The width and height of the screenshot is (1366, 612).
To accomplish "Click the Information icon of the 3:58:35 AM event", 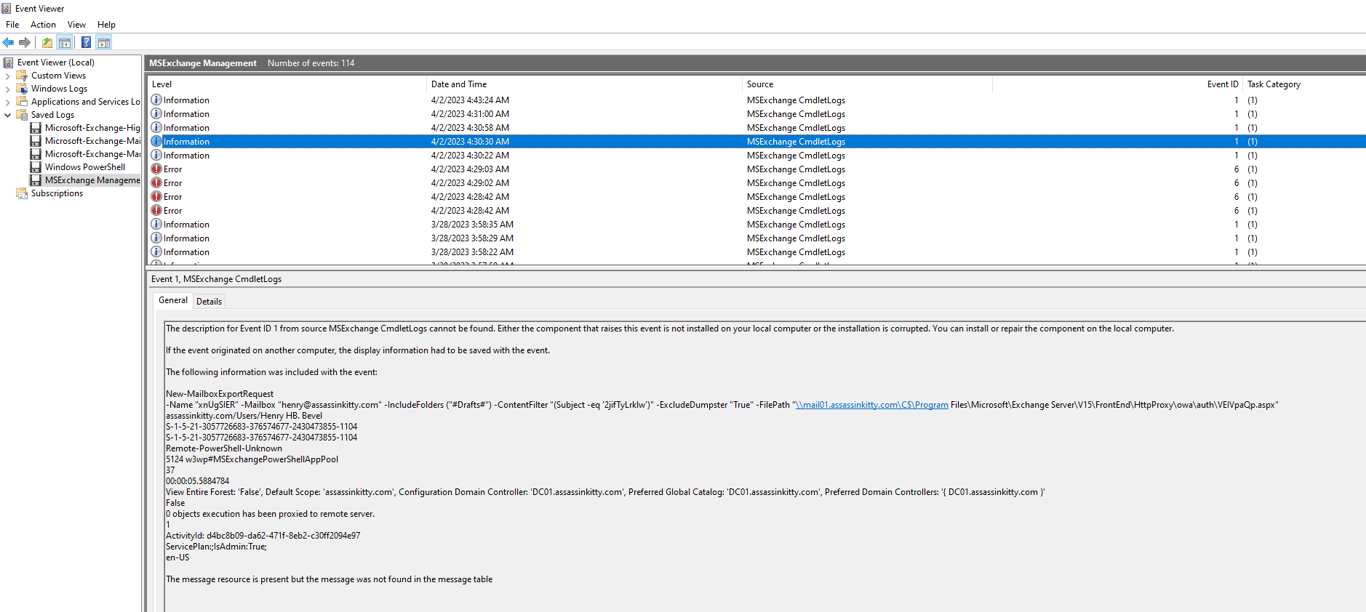I will coord(156,224).
